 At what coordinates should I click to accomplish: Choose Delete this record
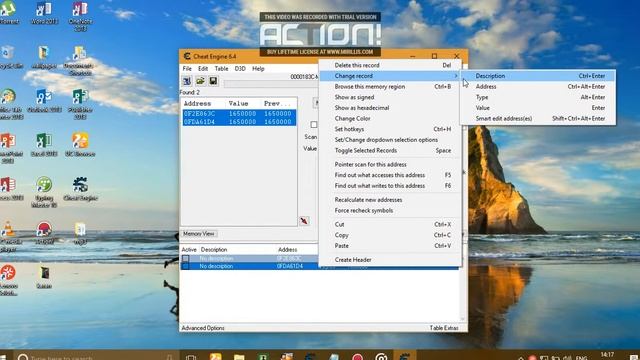click(x=390, y=65)
